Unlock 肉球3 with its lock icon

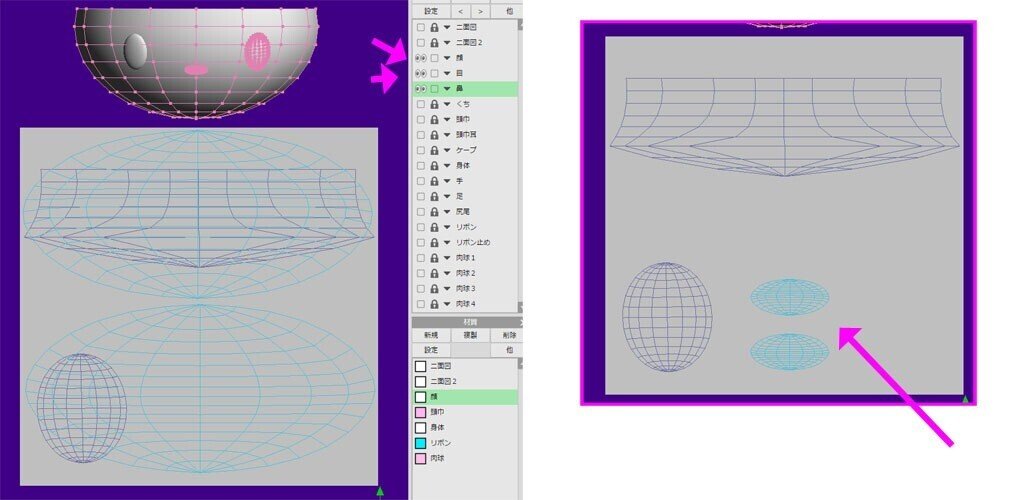click(x=434, y=289)
